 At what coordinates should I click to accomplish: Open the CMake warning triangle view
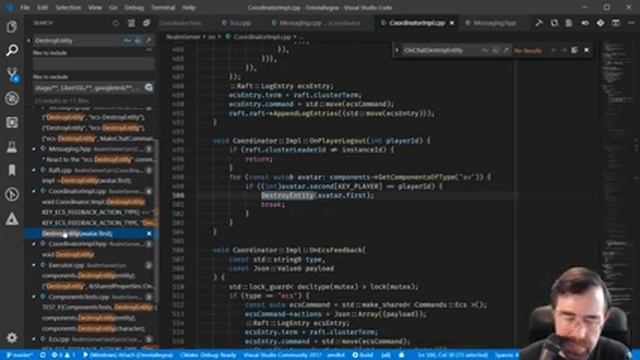tap(12, 219)
